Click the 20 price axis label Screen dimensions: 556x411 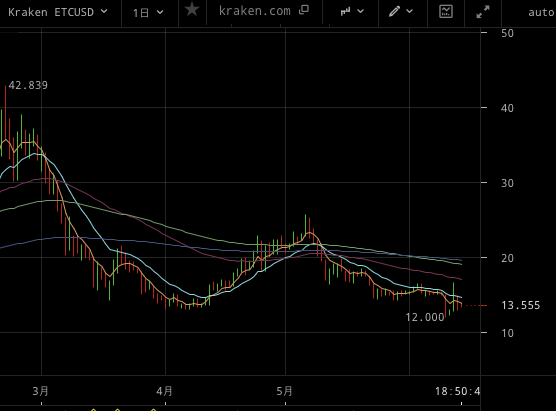(507, 258)
